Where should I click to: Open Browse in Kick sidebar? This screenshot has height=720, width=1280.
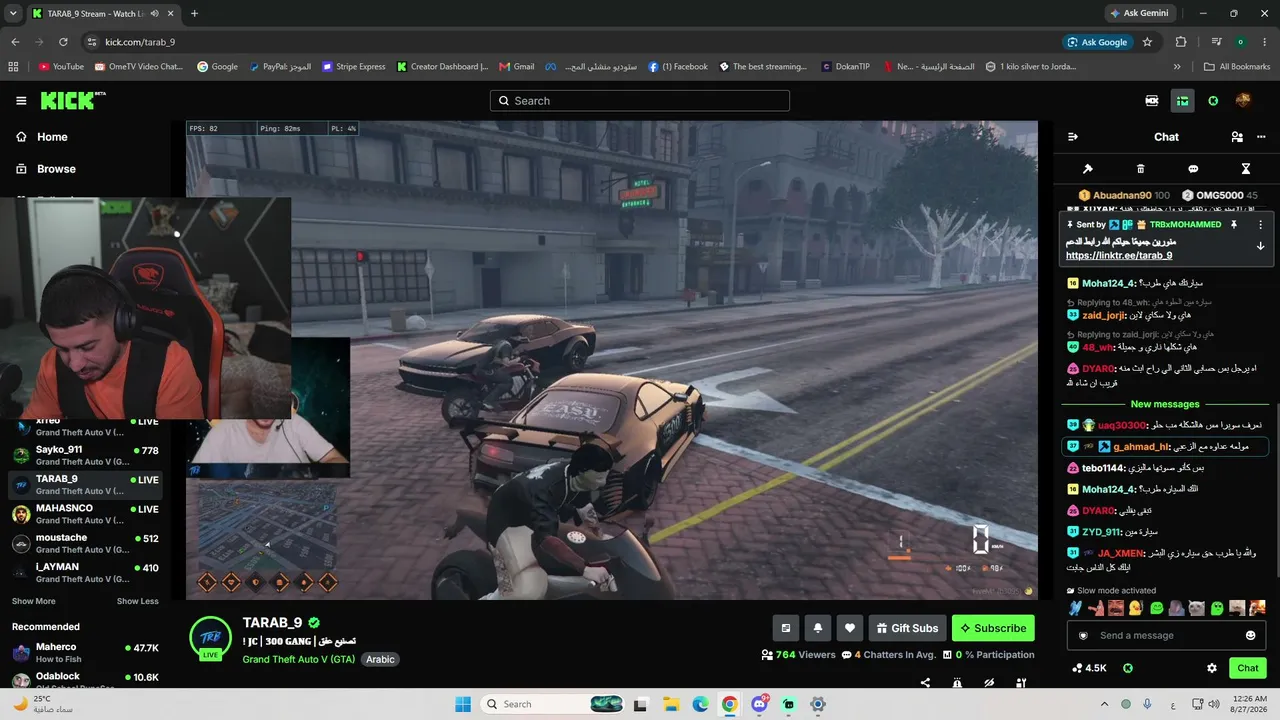pos(46,169)
